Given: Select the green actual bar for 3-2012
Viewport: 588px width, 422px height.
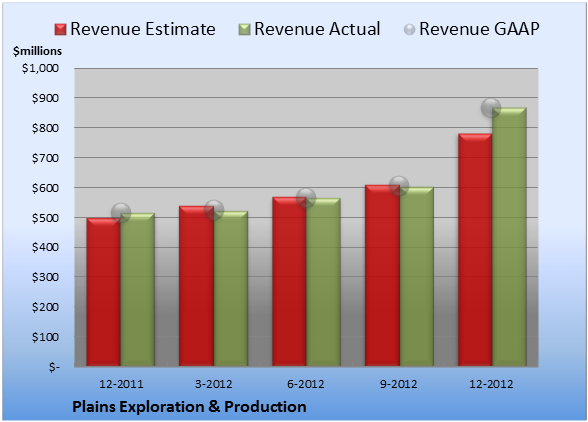Looking at the screenshot, I should tap(231, 288).
